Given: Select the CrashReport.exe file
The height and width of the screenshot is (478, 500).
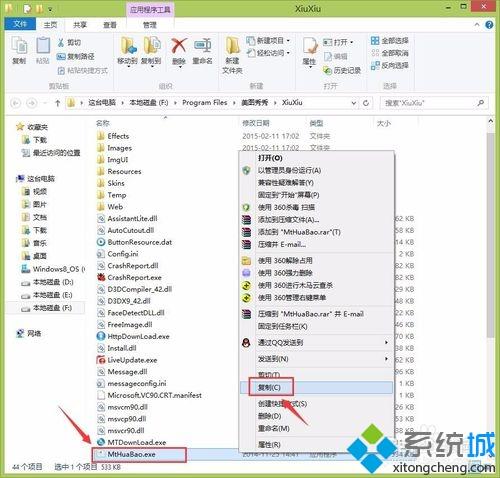Looking at the screenshot, I should [x=129, y=277].
